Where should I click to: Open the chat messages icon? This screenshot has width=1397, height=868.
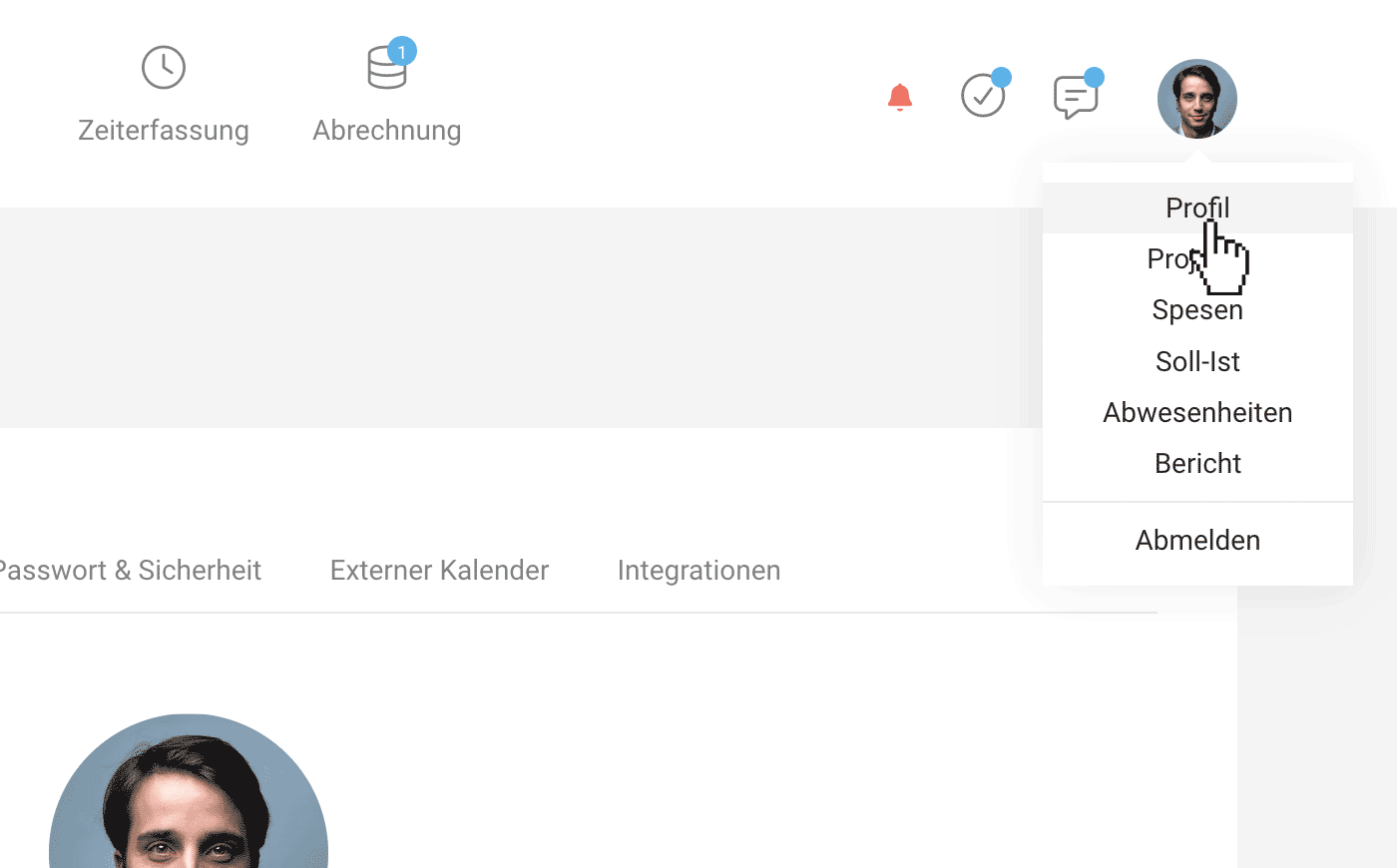[x=1076, y=98]
